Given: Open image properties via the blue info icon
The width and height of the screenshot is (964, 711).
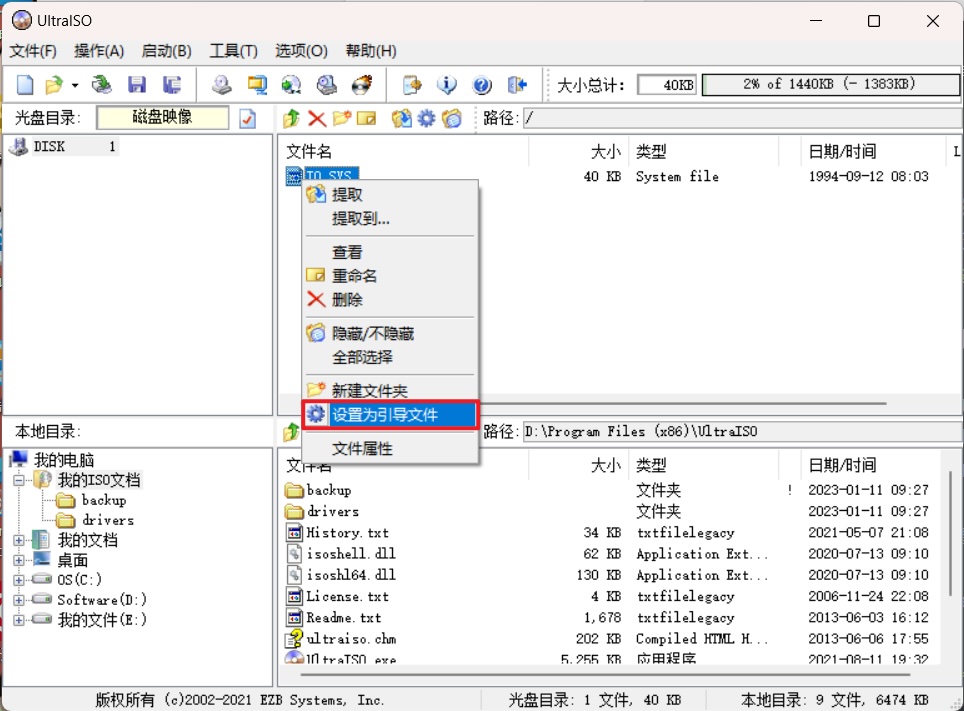Looking at the screenshot, I should 447,84.
